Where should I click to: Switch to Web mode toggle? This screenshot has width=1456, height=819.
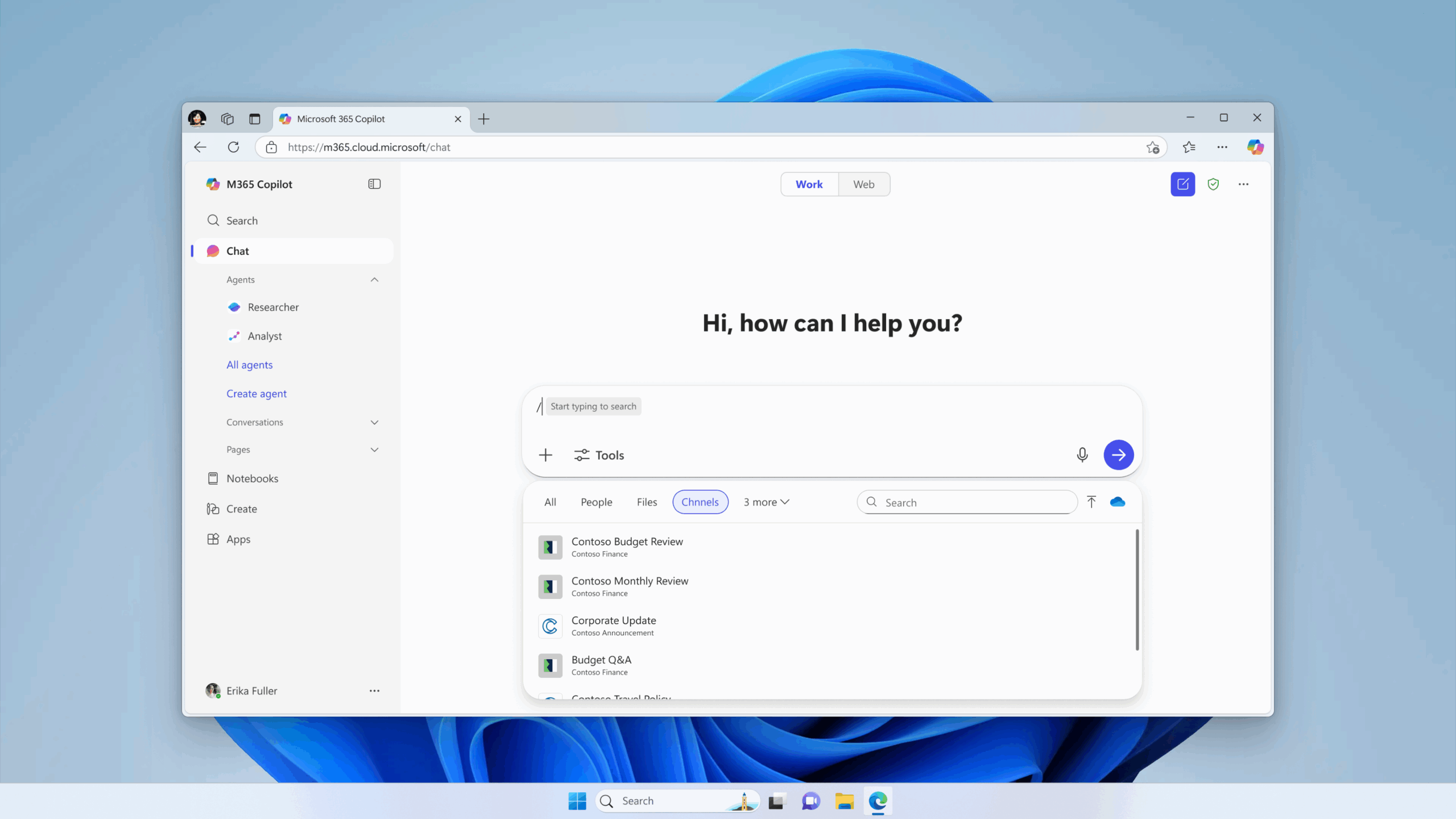863,184
